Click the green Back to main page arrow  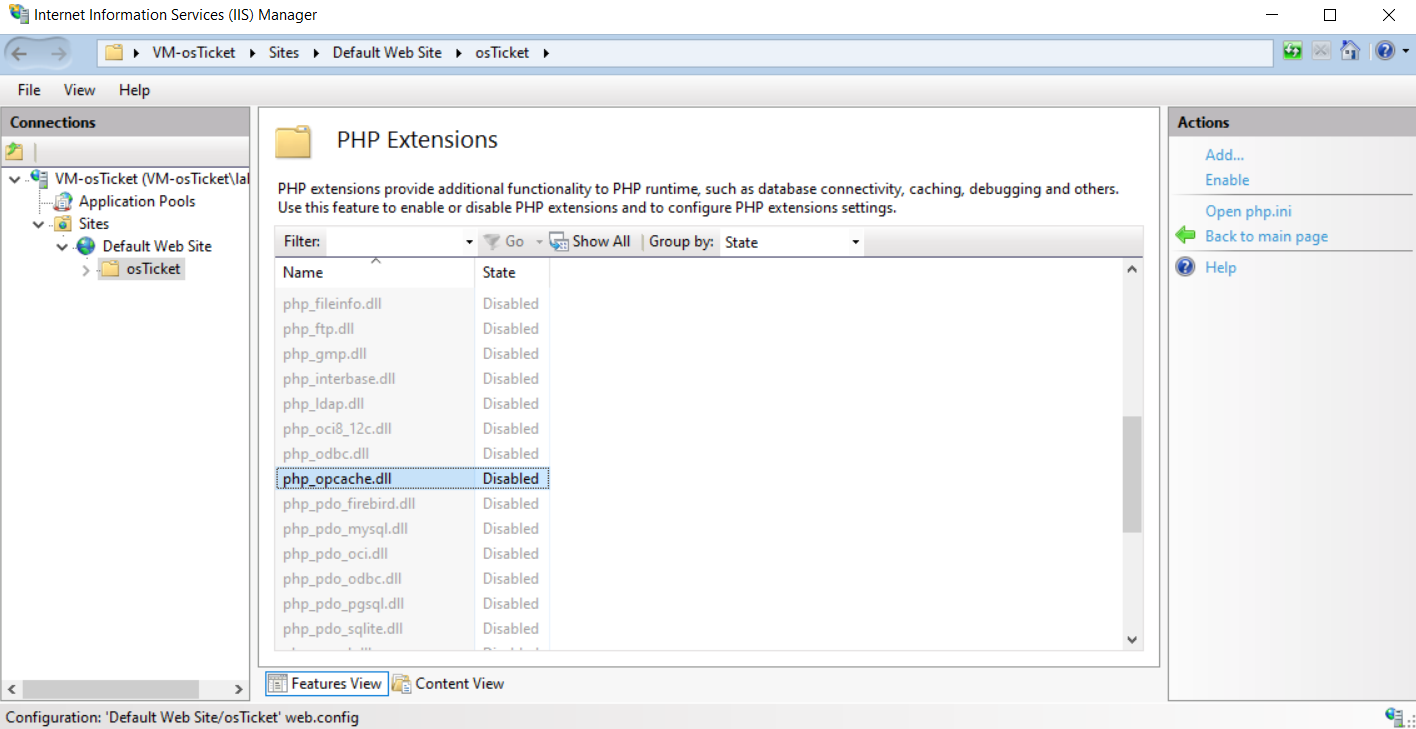(x=1186, y=236)
